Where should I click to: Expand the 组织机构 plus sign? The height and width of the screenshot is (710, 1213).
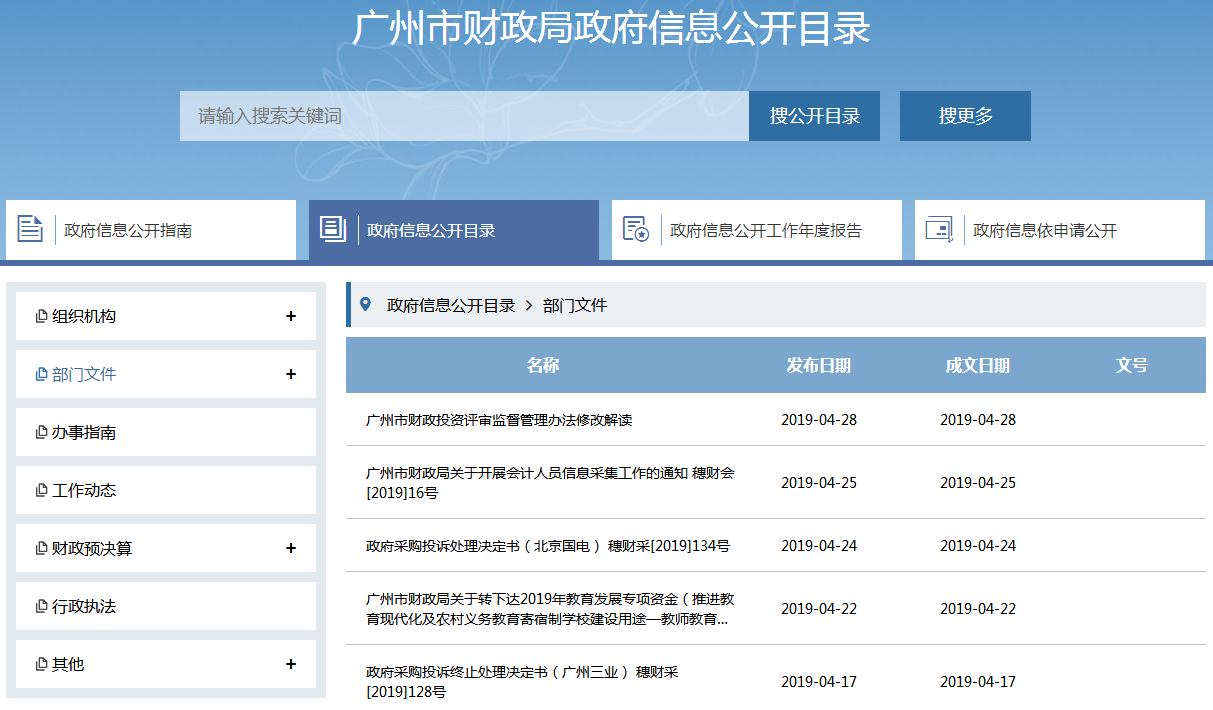[x=291, y=316]
